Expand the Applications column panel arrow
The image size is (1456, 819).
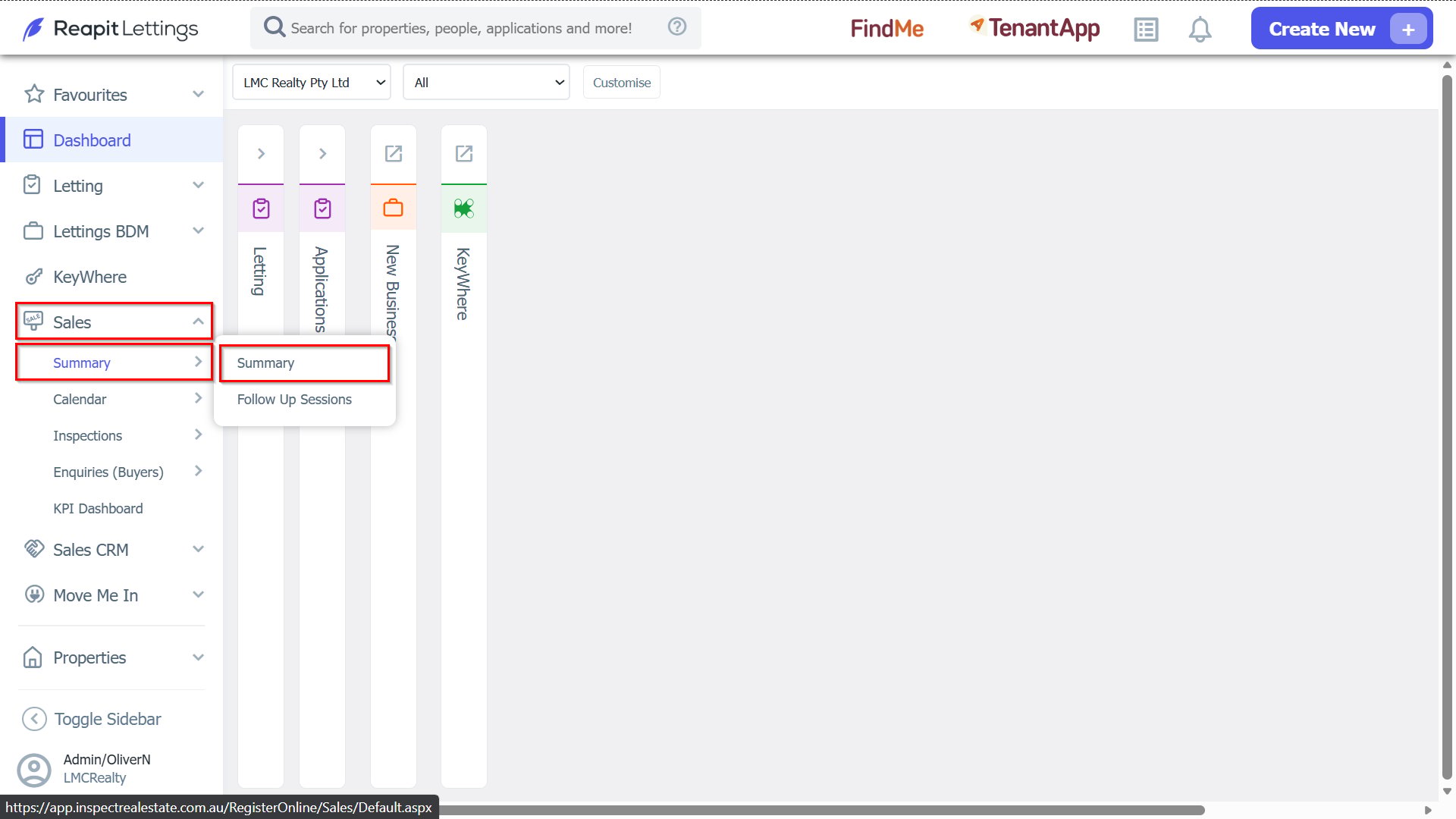[x=322, y=154]
